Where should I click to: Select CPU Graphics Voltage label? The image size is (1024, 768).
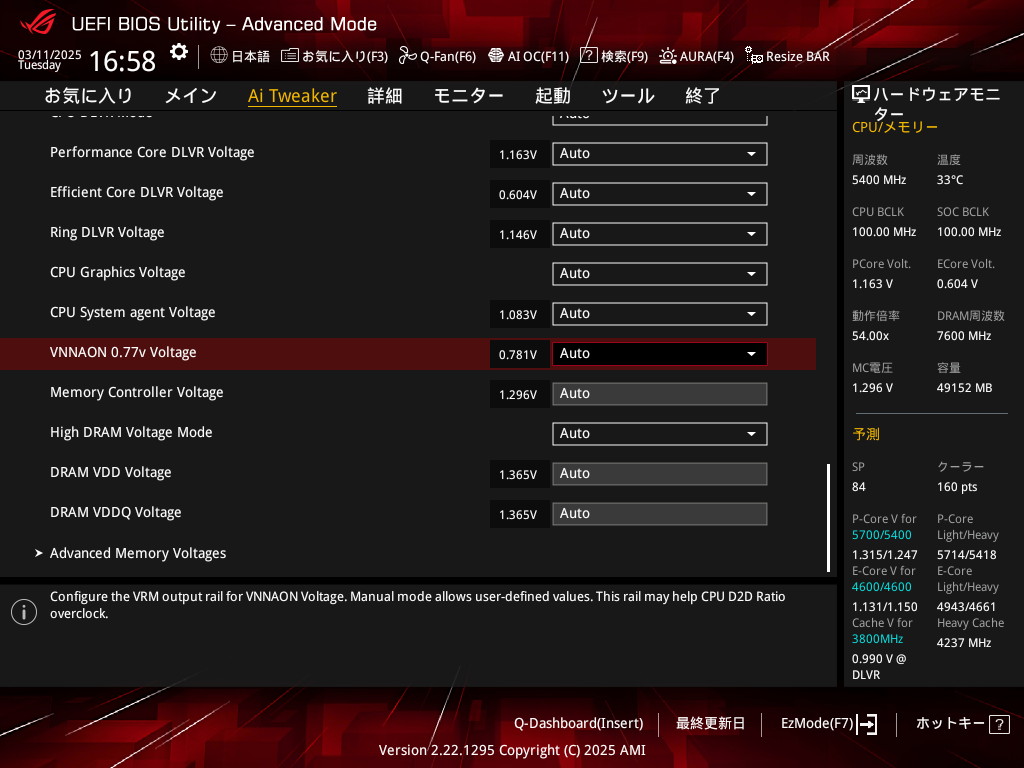[118, 272]
